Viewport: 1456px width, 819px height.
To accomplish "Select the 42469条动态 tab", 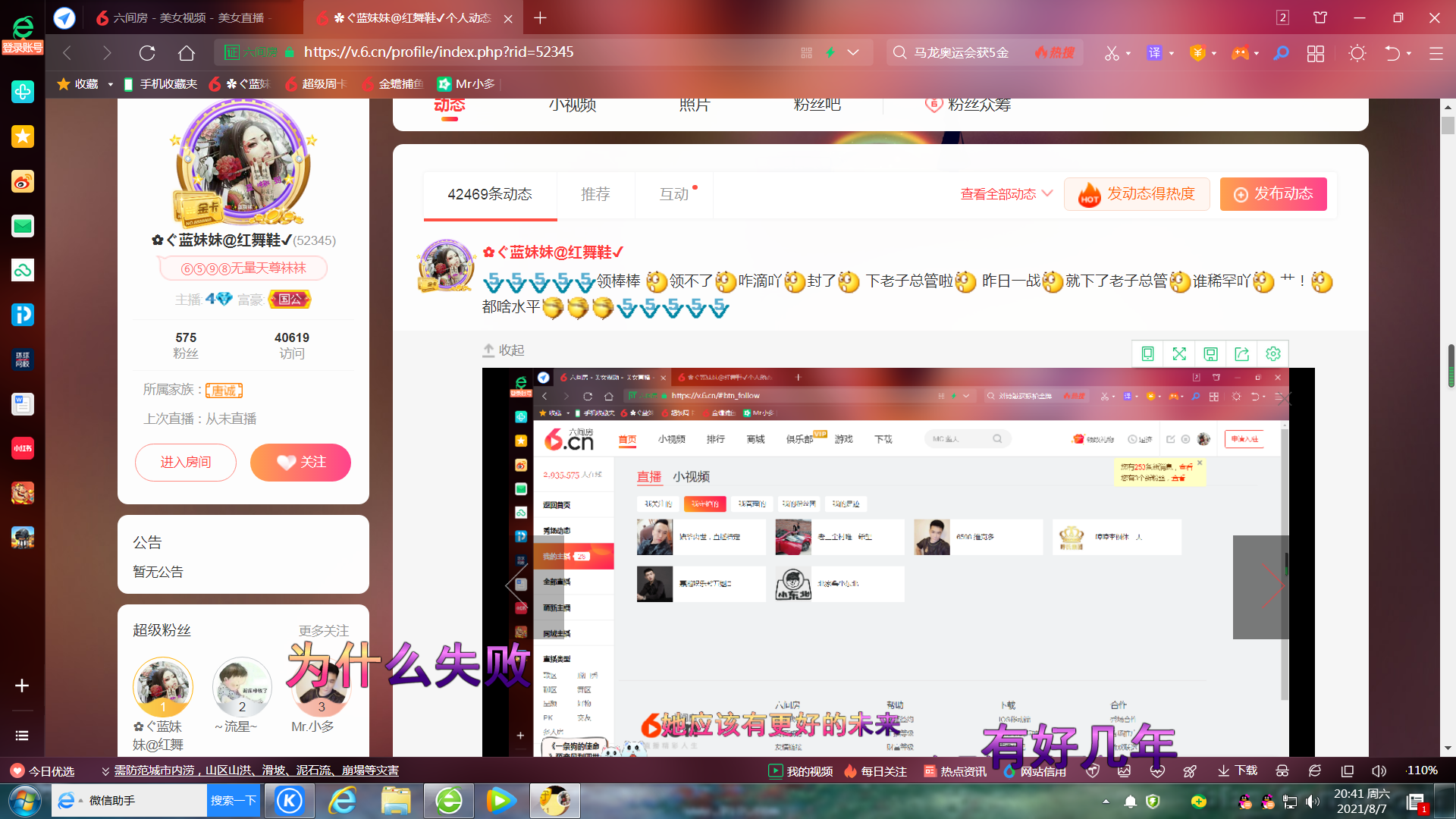I will pos(490,194).
